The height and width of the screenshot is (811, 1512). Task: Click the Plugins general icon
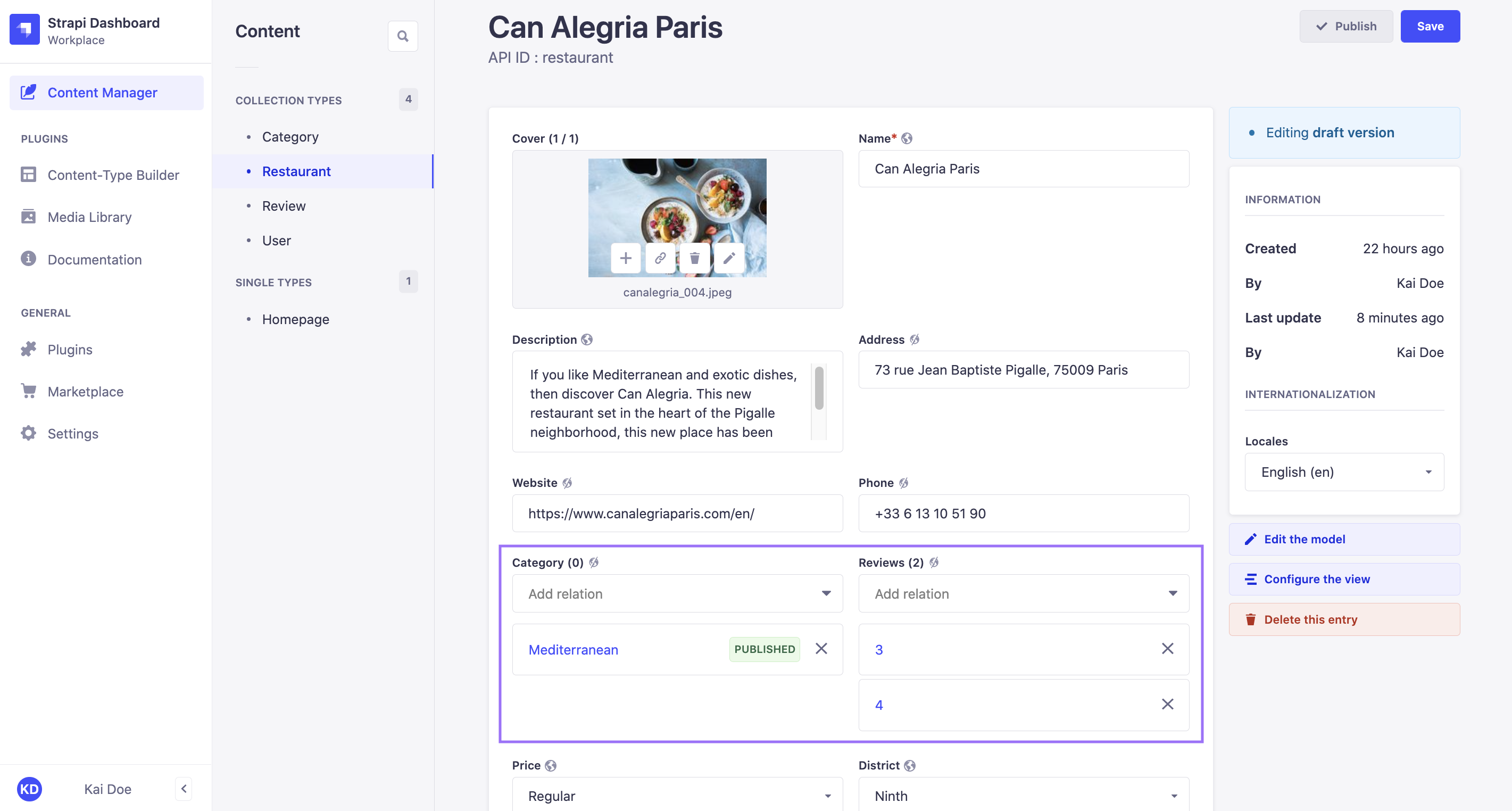[28, 348]
